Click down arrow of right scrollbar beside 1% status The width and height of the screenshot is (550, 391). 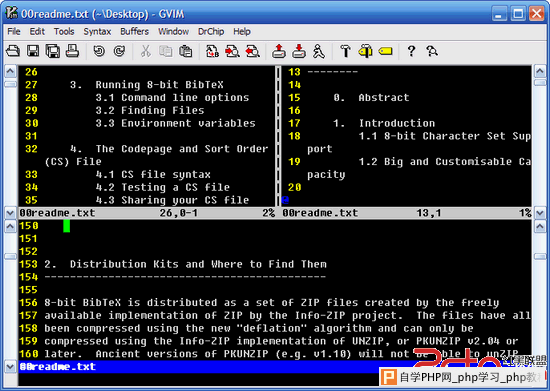(540, 213)
